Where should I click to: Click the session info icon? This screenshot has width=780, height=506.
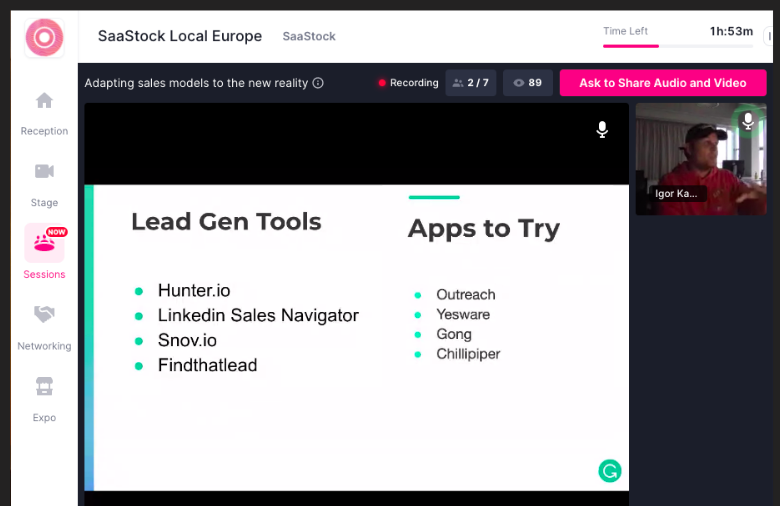318,83
